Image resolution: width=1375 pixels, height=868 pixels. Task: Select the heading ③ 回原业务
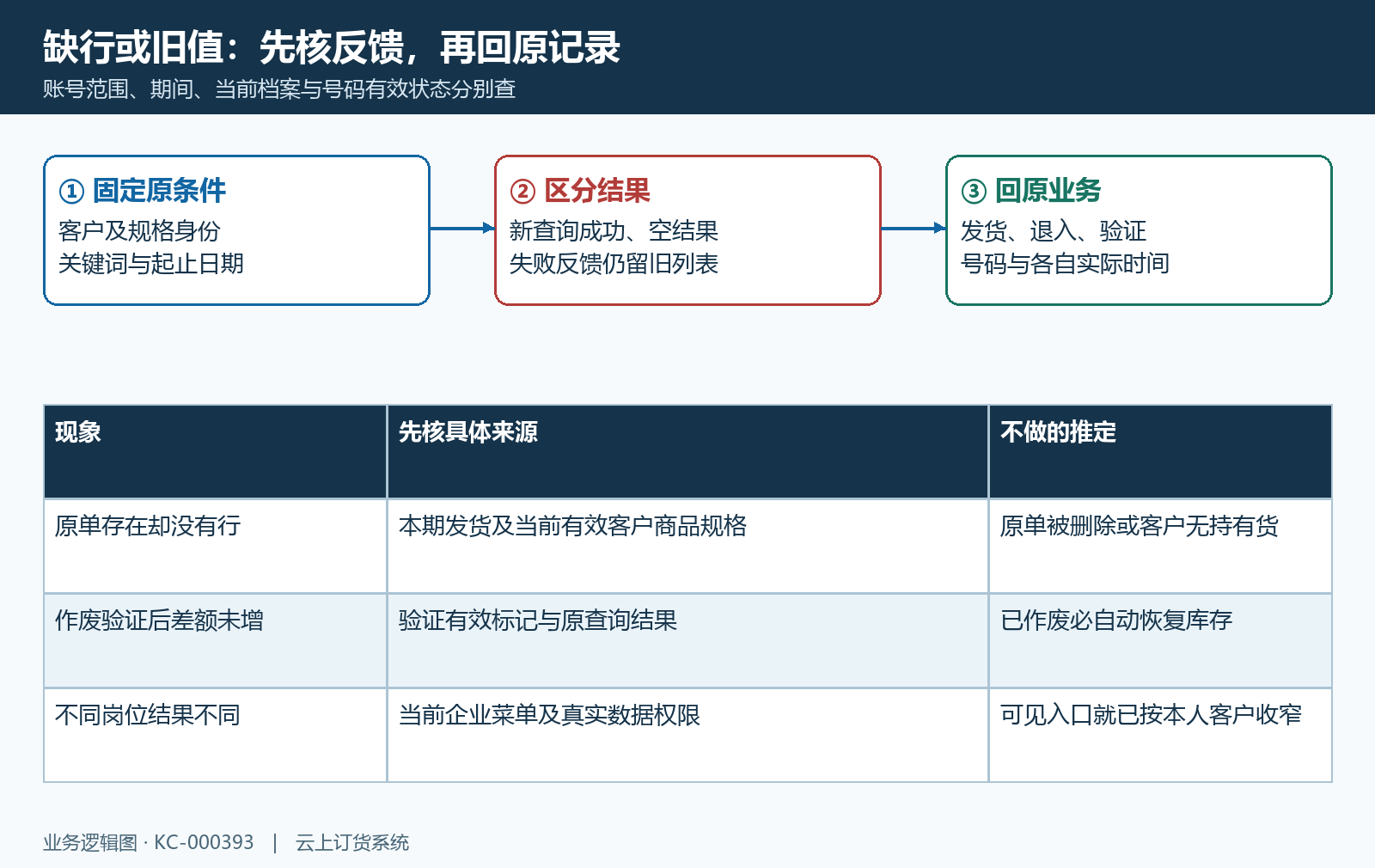(1031, 190)
